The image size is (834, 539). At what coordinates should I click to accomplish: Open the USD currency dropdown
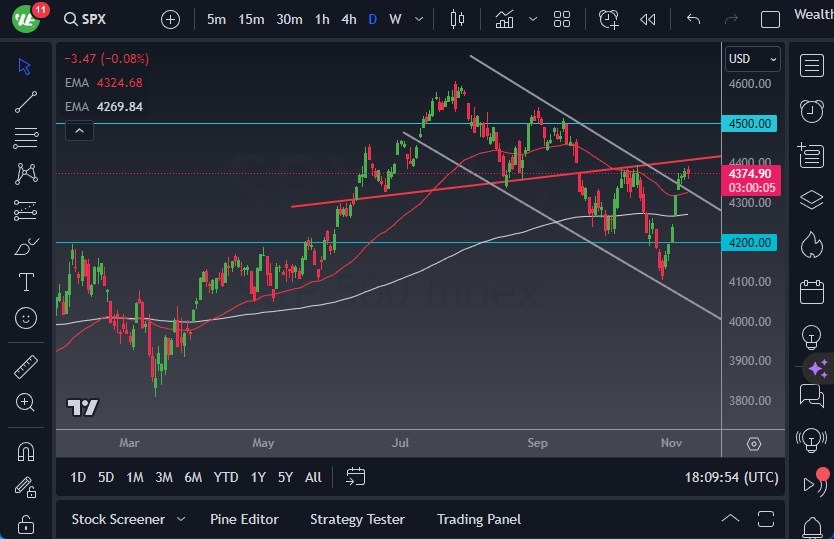tap(752, 59)
